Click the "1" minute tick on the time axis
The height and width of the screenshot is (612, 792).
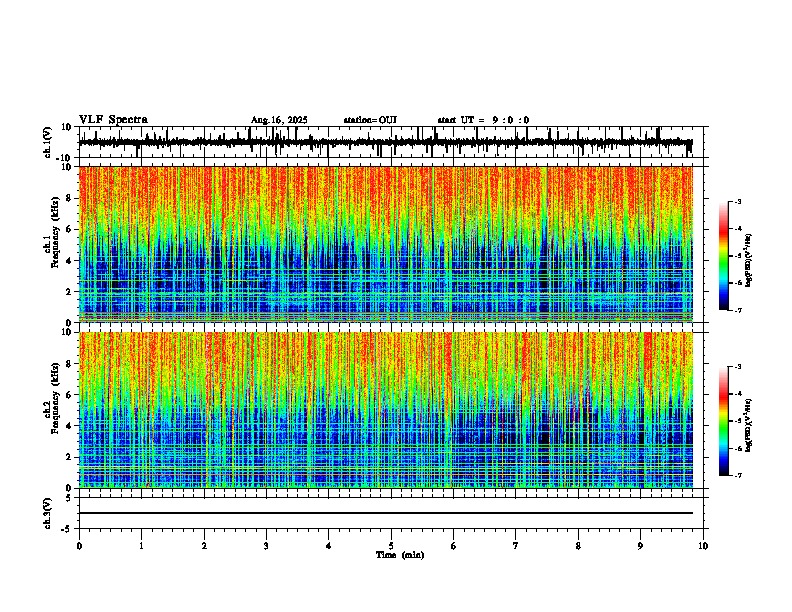click(141, 546)
